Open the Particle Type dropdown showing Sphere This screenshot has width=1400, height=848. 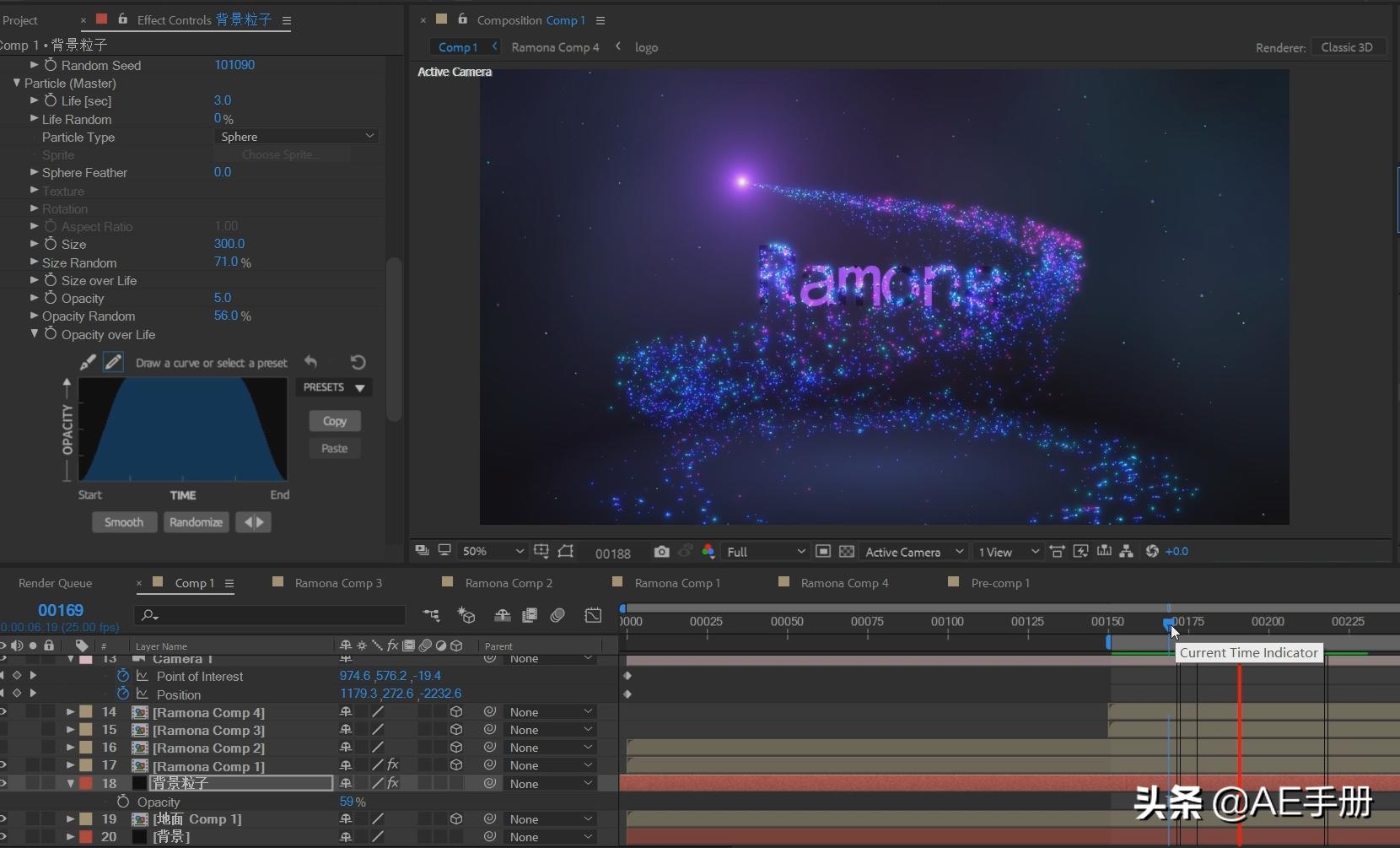[297, 137]
